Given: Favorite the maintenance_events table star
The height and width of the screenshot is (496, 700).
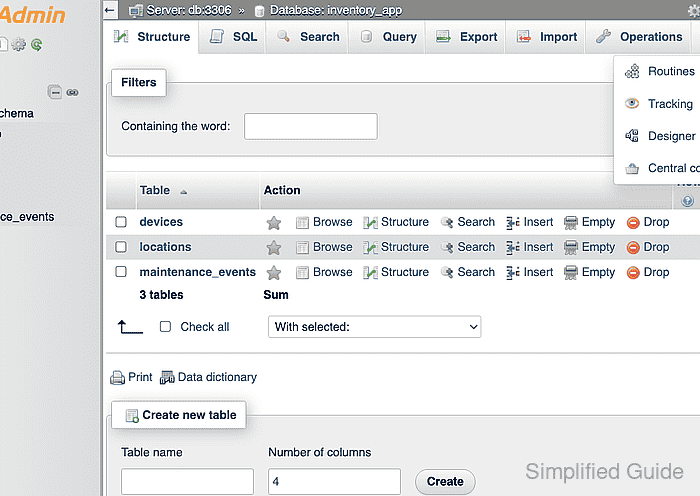Looking at the screenshot, I should click(274, 272).
